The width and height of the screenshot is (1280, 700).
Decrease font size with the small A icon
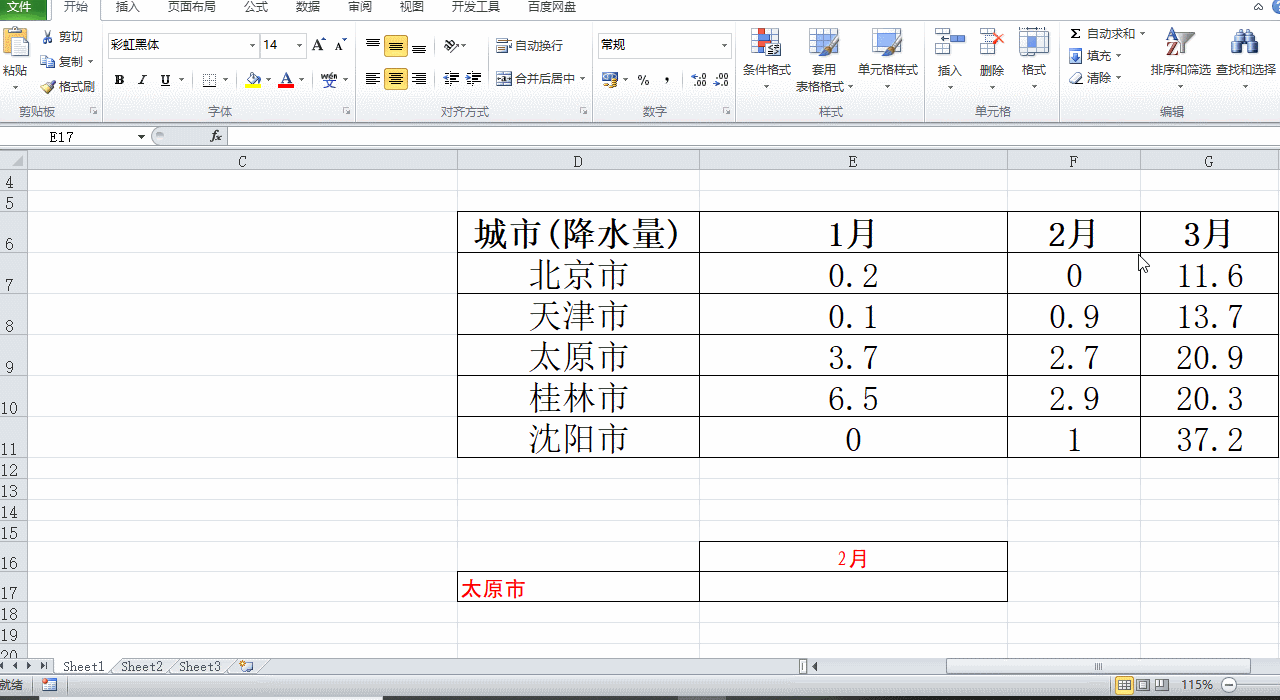click(x=341, y=45)
